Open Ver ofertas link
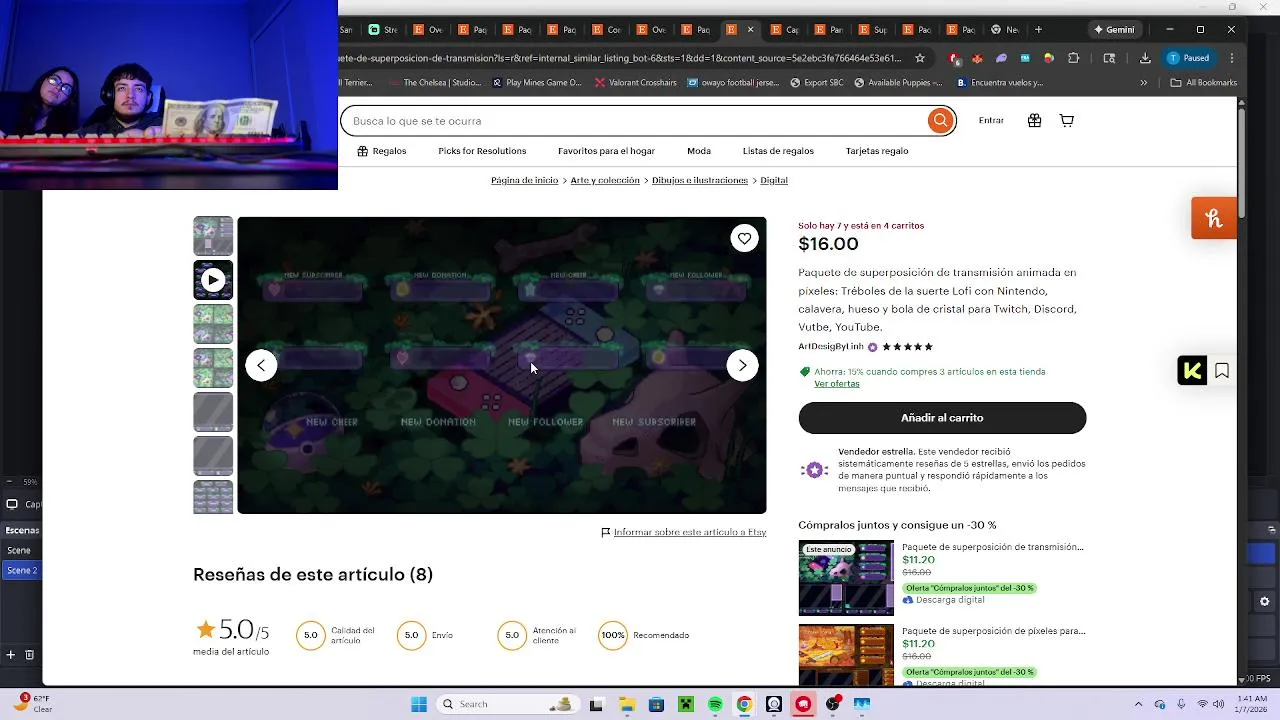The width and height of the screenshot is (1280, 720). 836,384
